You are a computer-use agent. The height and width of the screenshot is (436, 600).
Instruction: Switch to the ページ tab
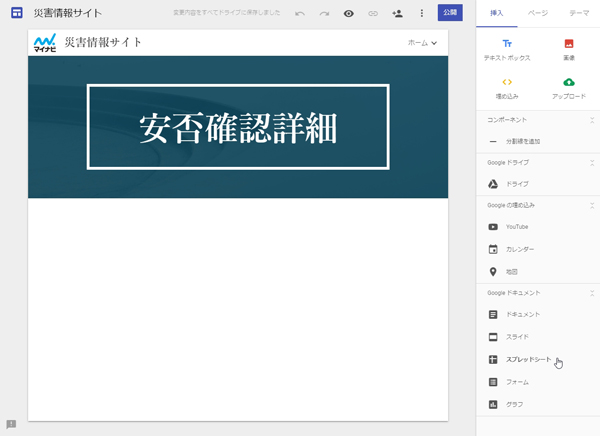[538, 13]
